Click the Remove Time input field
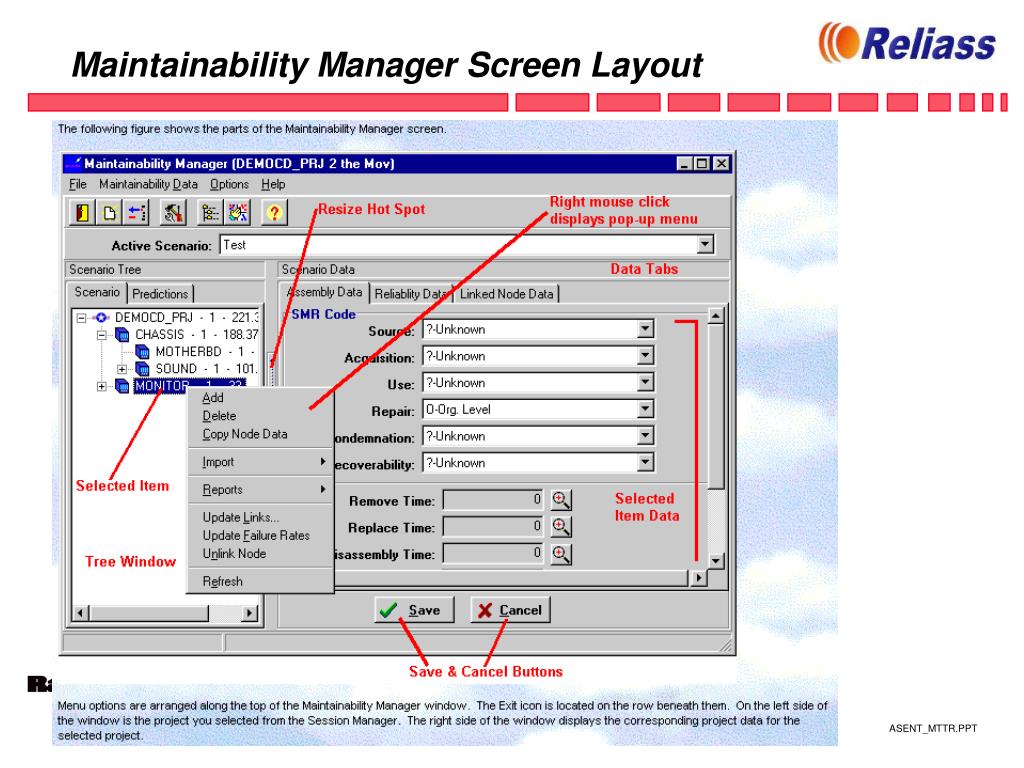The height and width of the screenshot is (768, 1024). [x=493, y=500]
